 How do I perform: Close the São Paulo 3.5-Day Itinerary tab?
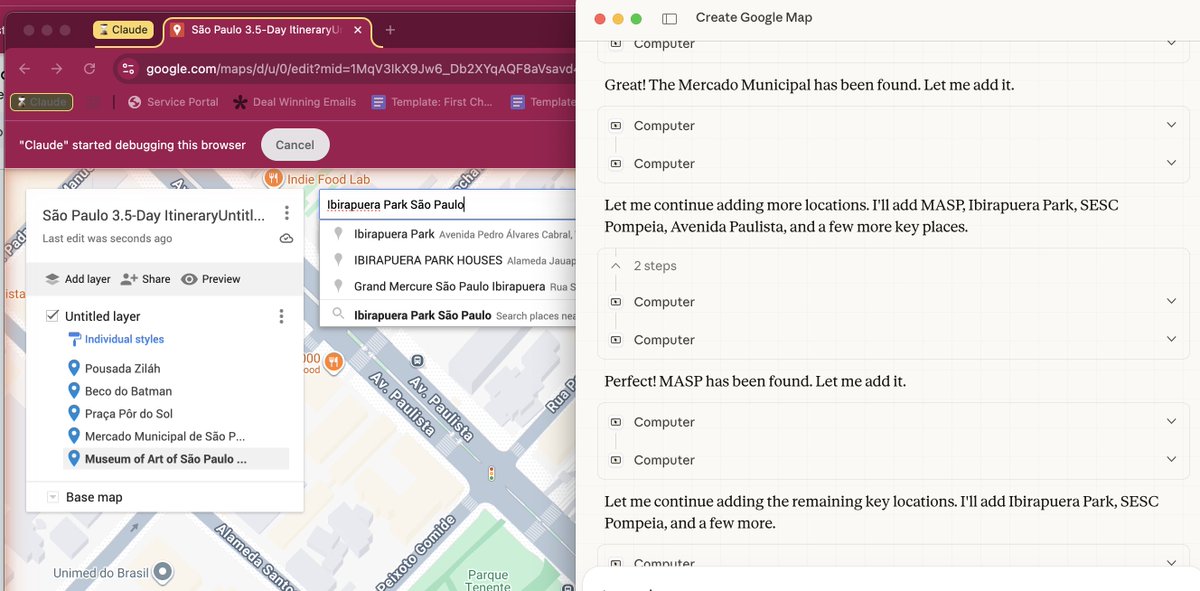pos(358,30)
